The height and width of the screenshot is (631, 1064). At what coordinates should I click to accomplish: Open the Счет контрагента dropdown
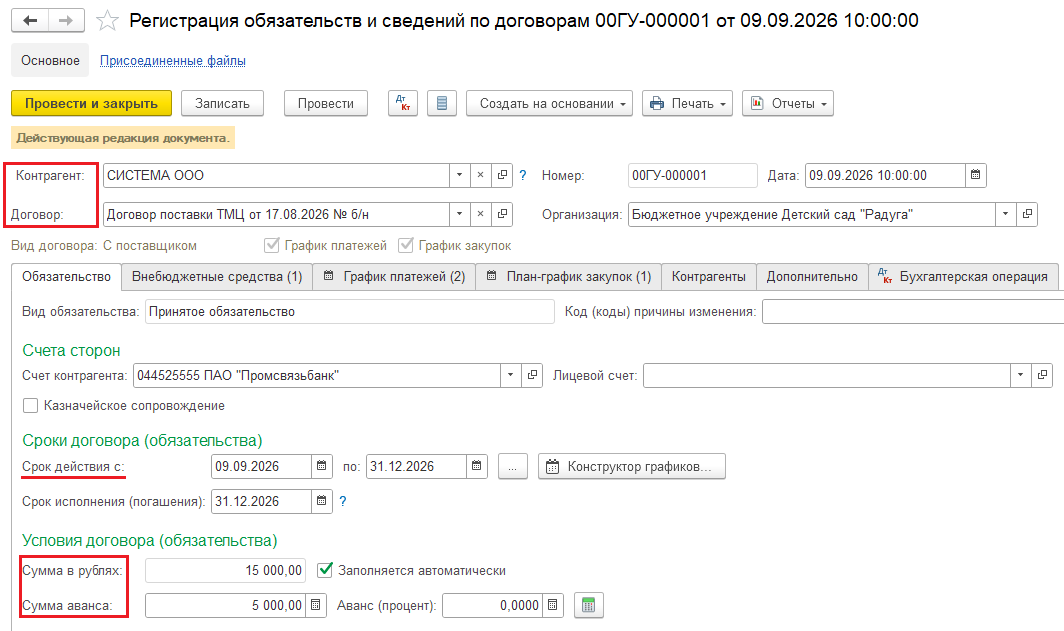coord(510,375)
